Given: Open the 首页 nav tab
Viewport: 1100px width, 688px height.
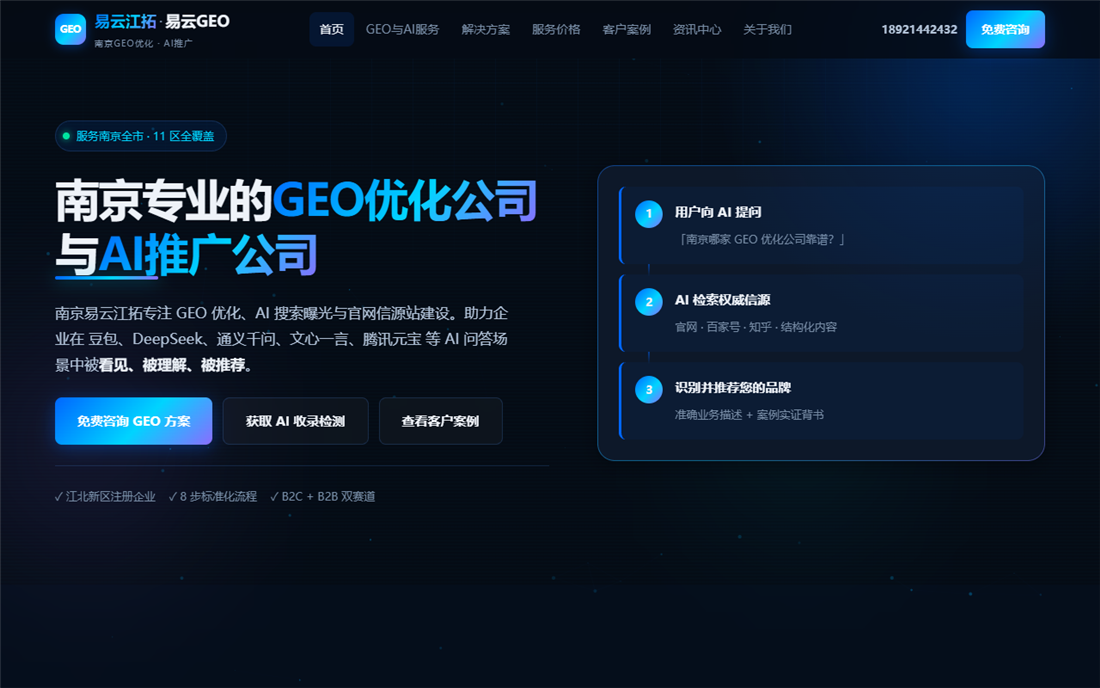Looking at the screenshot, I should point(332,29).
